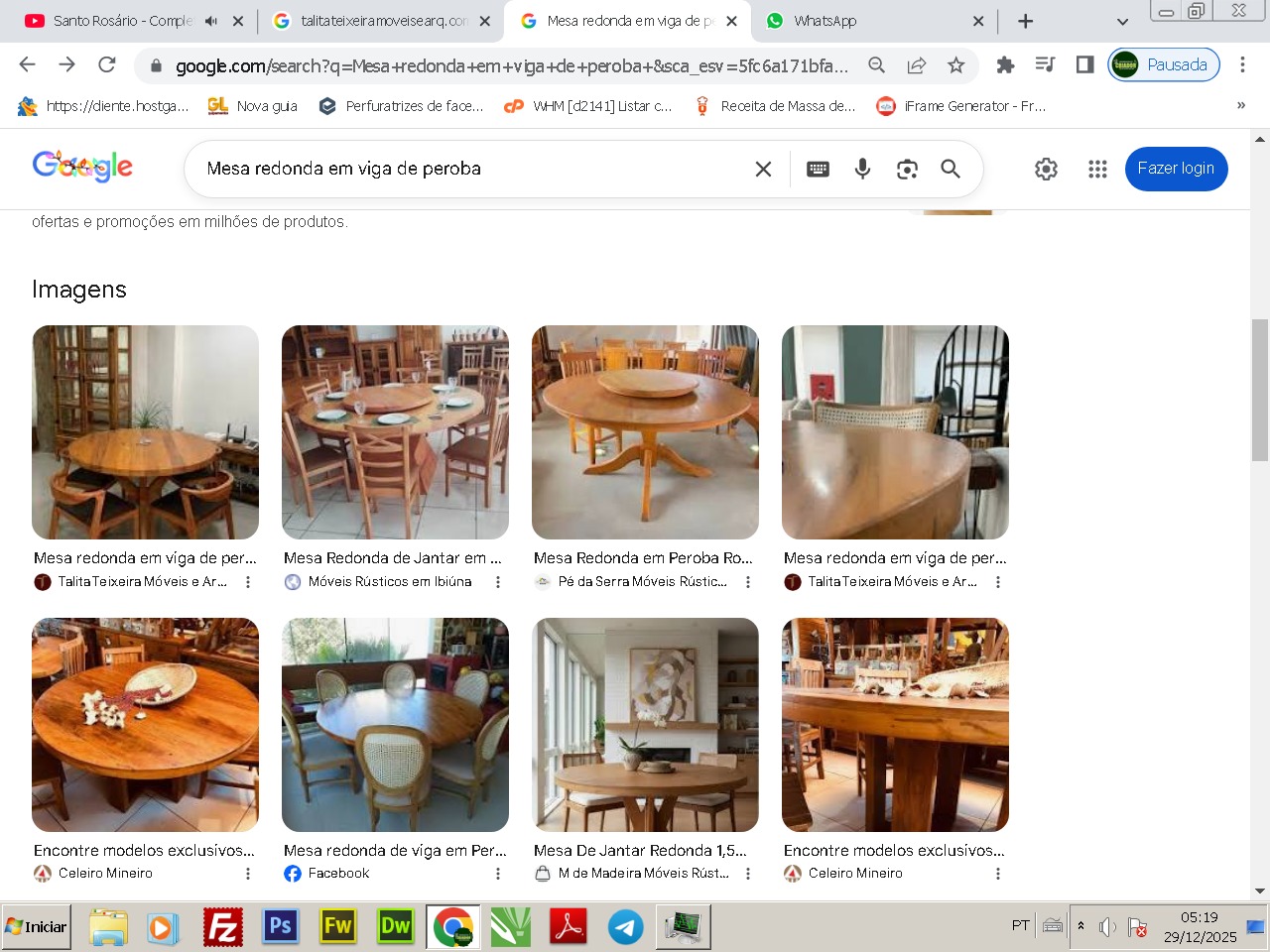The height and width of the screenshot is (952, 1270).
Task: Click the Fazer login button
Action: pyautogui.click(x=1176, y=169)
